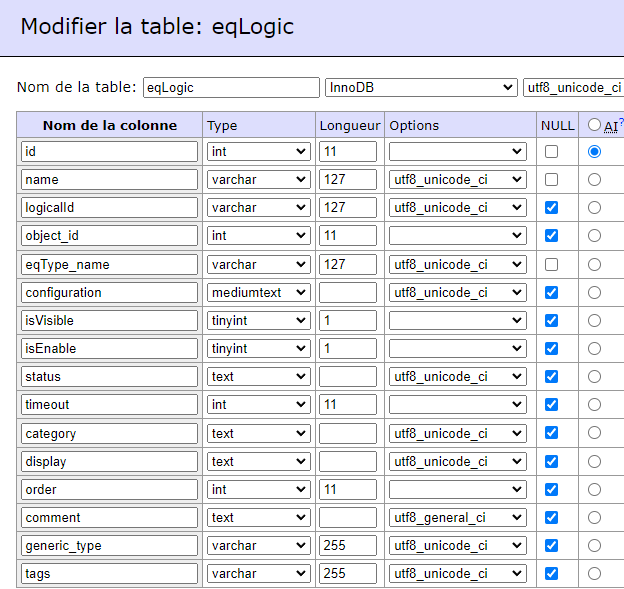The width and height of the screenshot is (624, 589).
Task: Toggle NULL checkbox for eqType_name row
Action: click(551, 265)
